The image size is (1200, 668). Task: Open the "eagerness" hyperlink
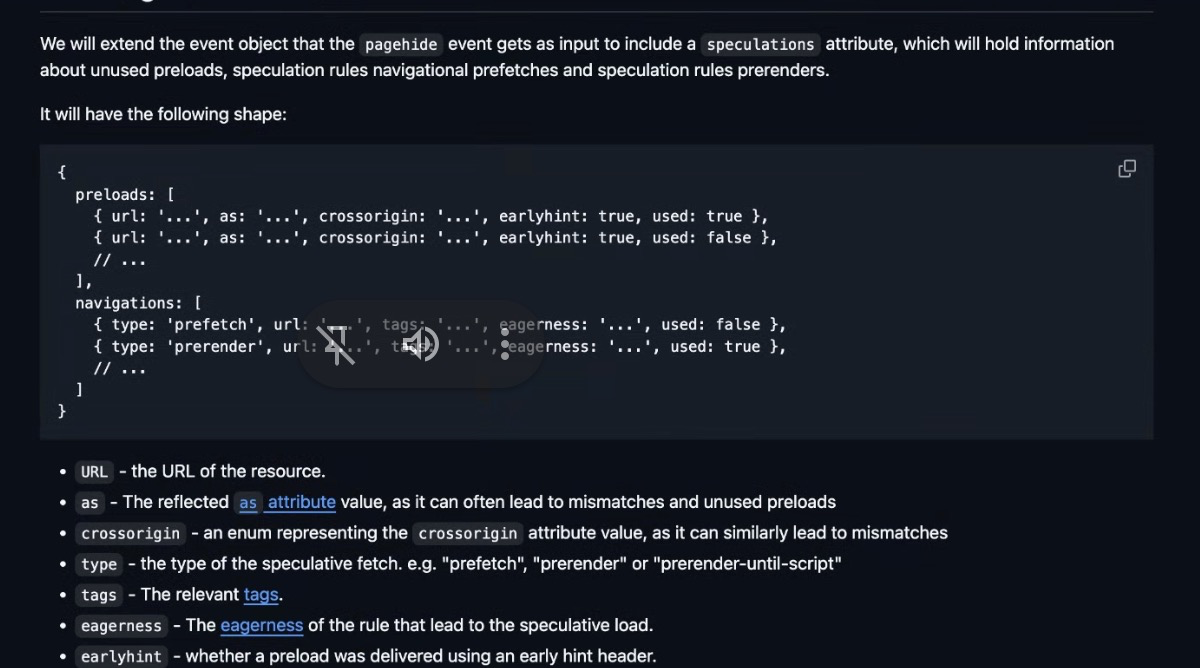[x=261, y=626]
